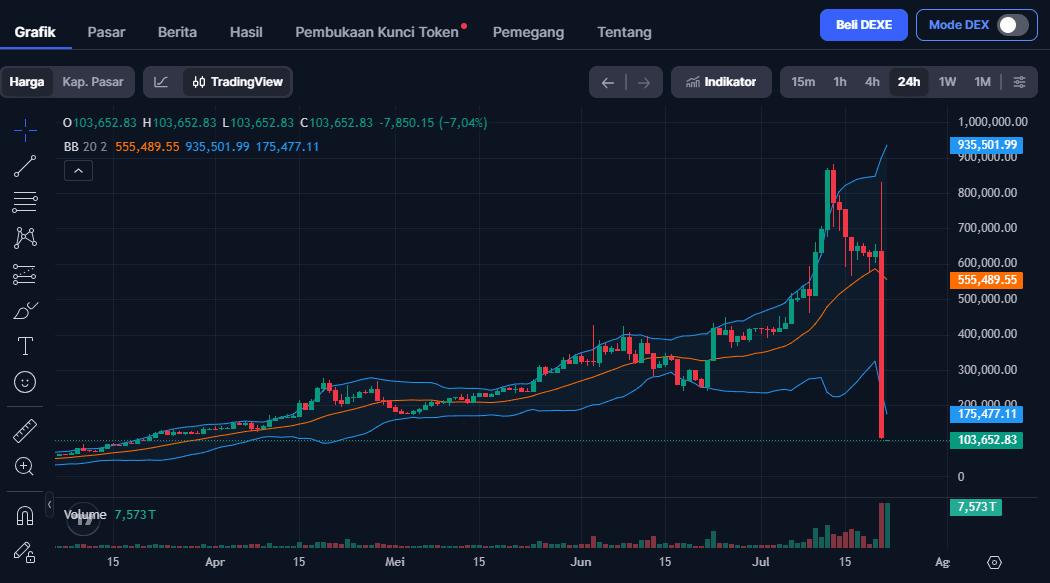Toggle the lock-all-drawings pencil icon
This screenshot has height=583, width=1050.
[25, 552]
